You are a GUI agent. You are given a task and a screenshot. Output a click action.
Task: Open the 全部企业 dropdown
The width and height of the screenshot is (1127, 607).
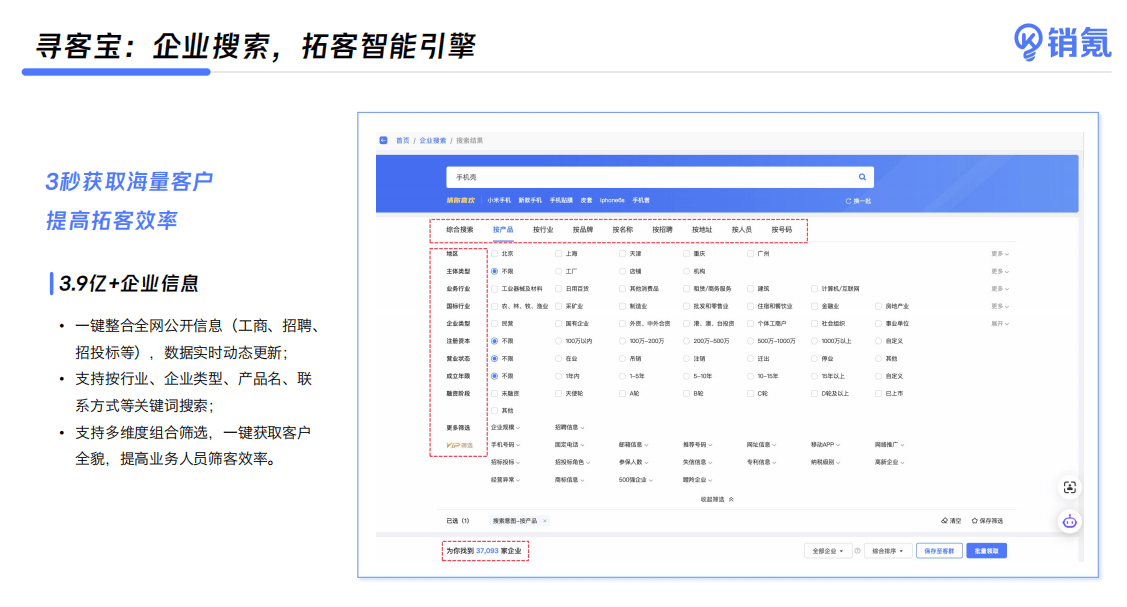tap(828, 551)
